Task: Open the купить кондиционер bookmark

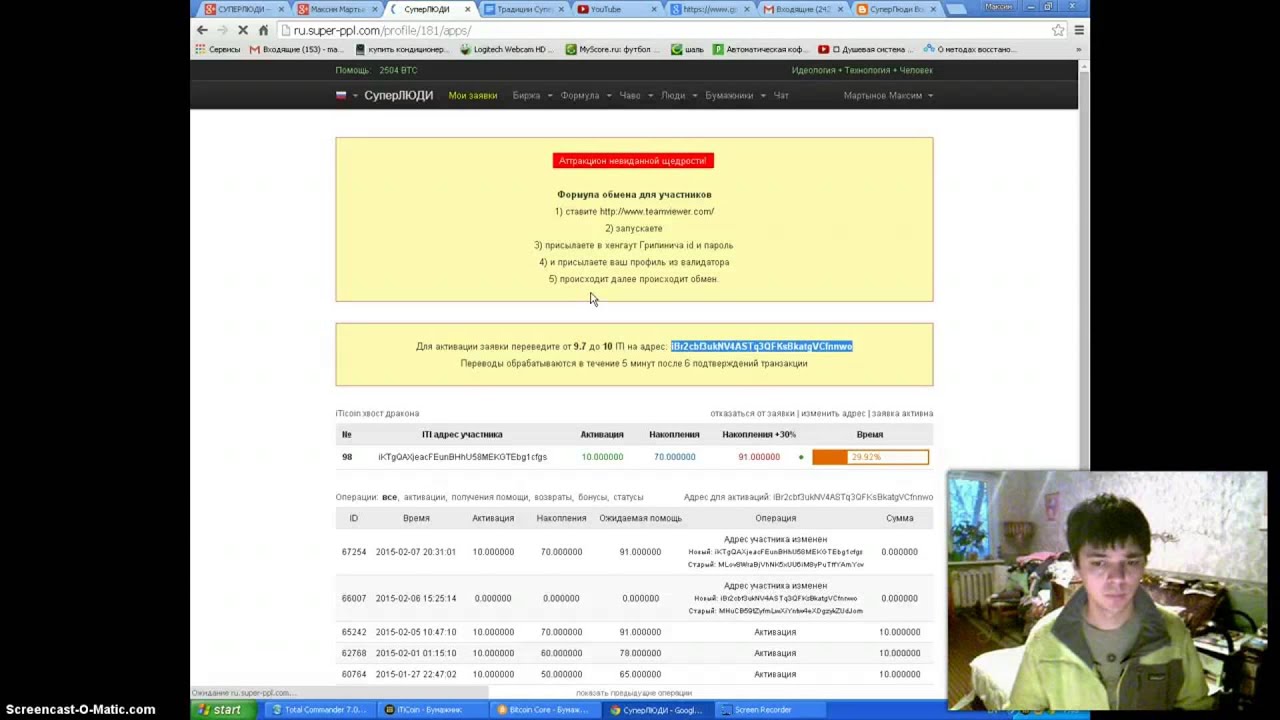Action: 402,49
